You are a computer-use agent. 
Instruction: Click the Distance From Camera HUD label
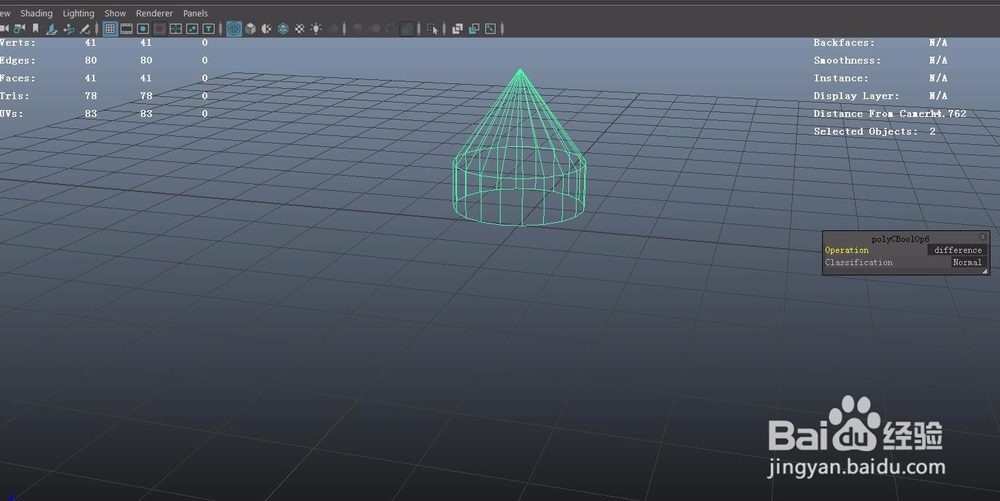tap(873, 113)
